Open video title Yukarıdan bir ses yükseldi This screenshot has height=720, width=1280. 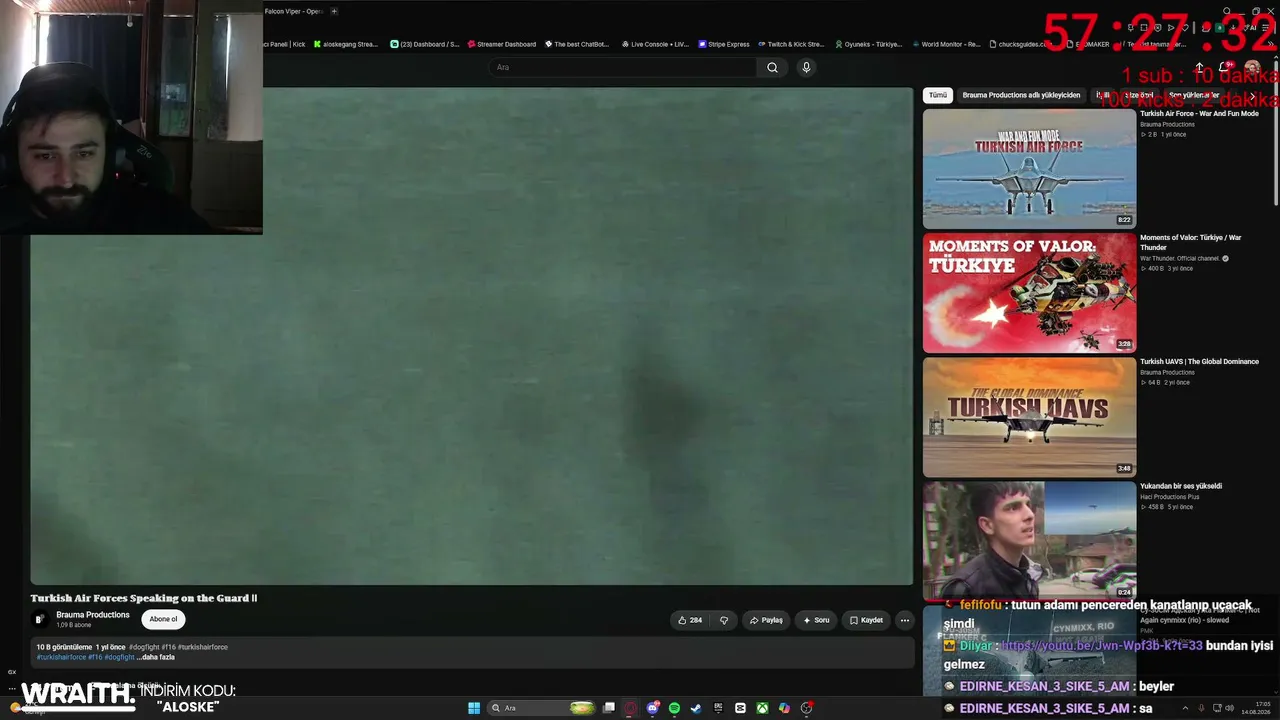tap(1181, 486)
